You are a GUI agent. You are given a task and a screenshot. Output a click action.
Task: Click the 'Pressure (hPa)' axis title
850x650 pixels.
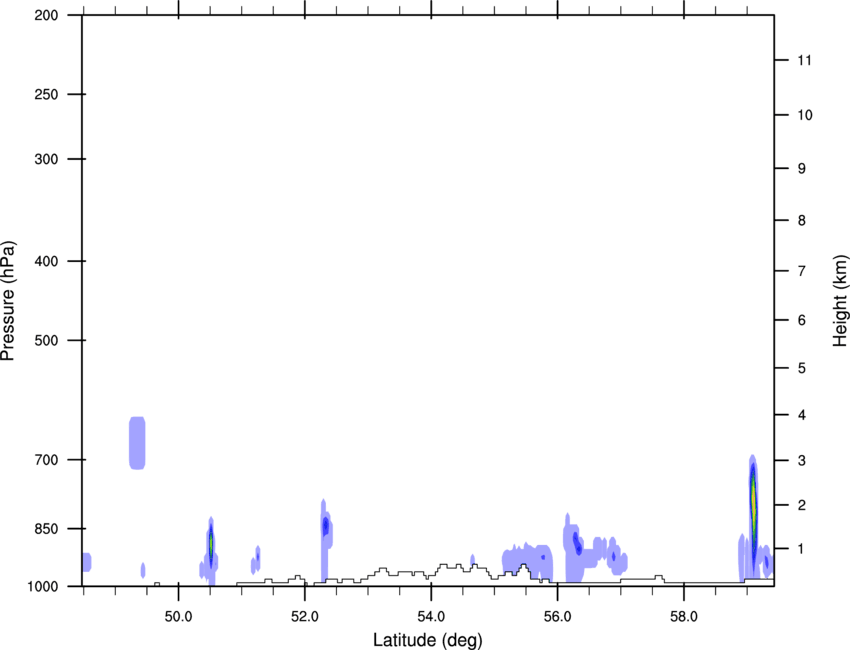pyautogui.click(x=8, y=301)
